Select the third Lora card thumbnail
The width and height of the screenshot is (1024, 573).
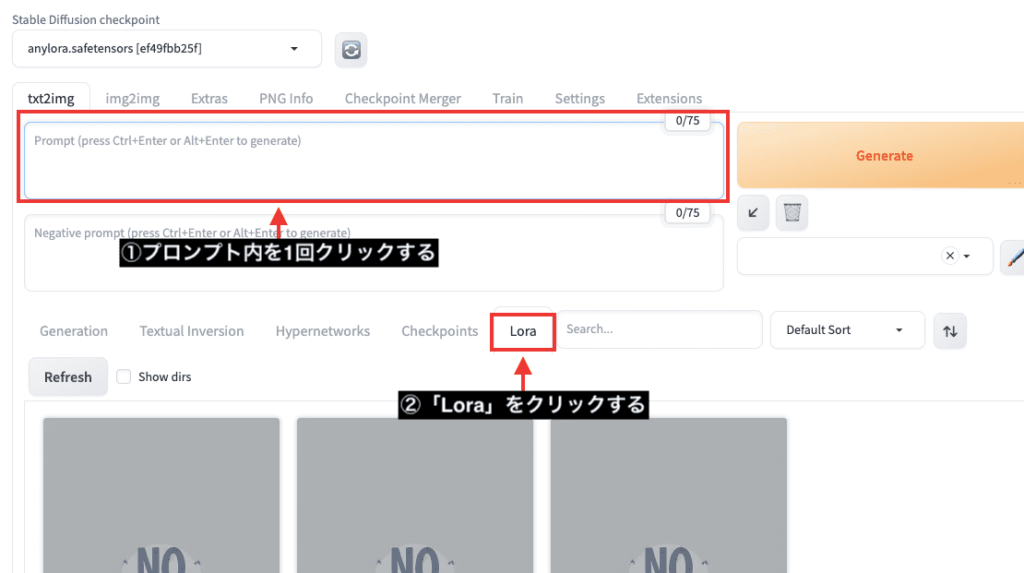click(x=669, y=495)
